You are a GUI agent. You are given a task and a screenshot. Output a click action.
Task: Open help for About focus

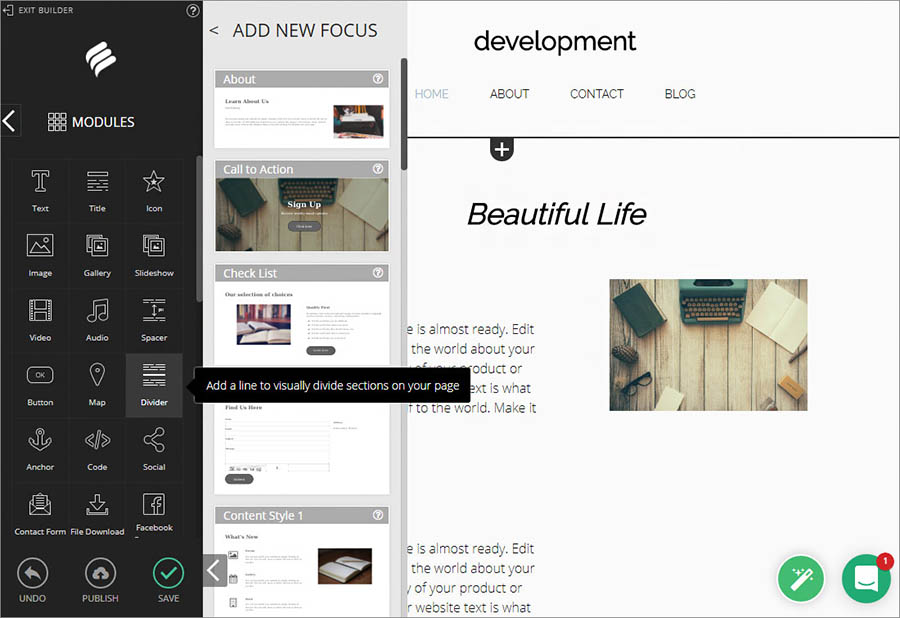click(378, 79)
